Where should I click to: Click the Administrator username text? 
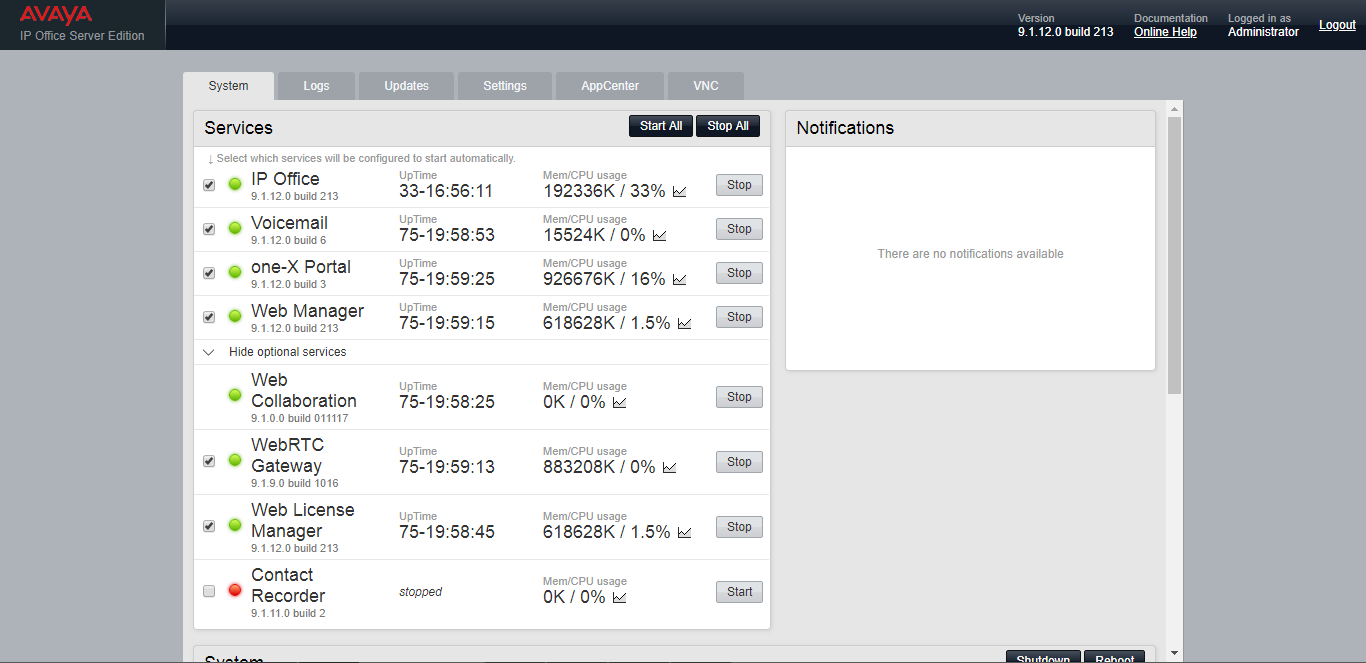[x=1263, y=32]
